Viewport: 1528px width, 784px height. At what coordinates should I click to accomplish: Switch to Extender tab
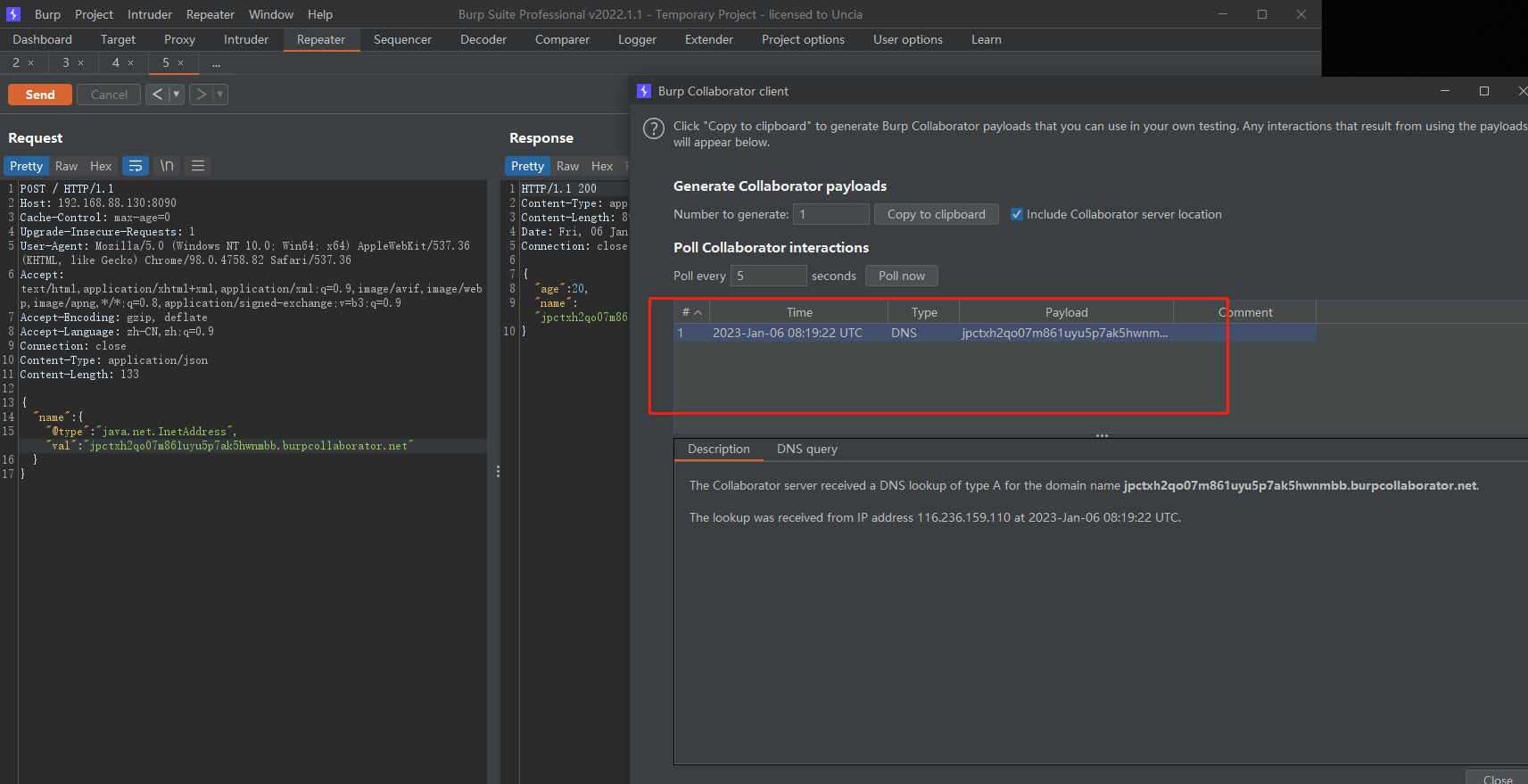(709, 39)
